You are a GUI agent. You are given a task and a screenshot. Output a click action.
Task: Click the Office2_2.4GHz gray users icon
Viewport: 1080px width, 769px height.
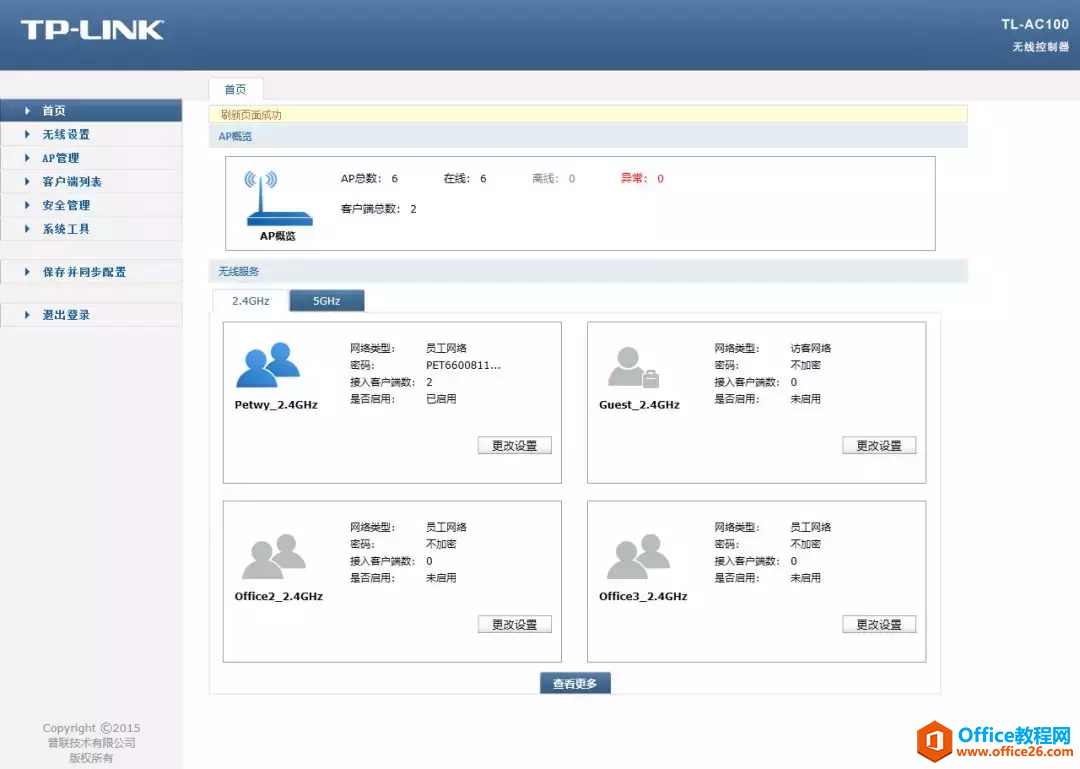pyautogui.click(x=274, y=557)
